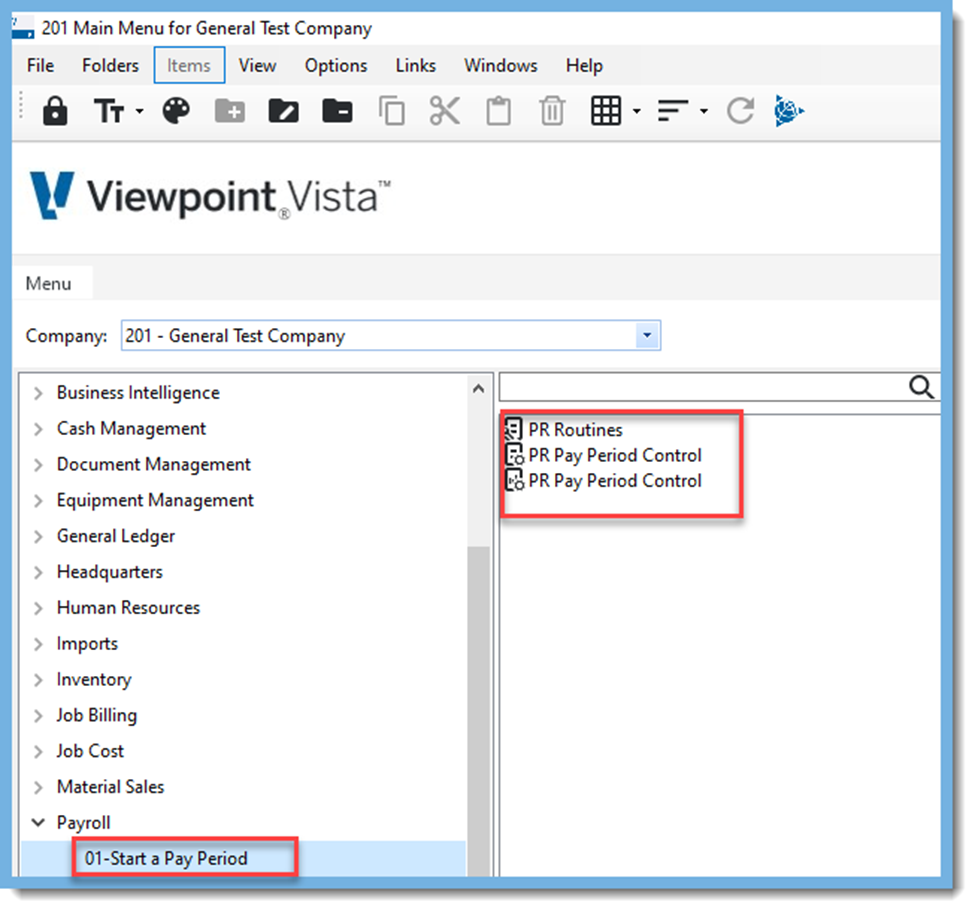Expand the Imports module chevron
Viewport: 975px width, 911px height.
[38, 644]
